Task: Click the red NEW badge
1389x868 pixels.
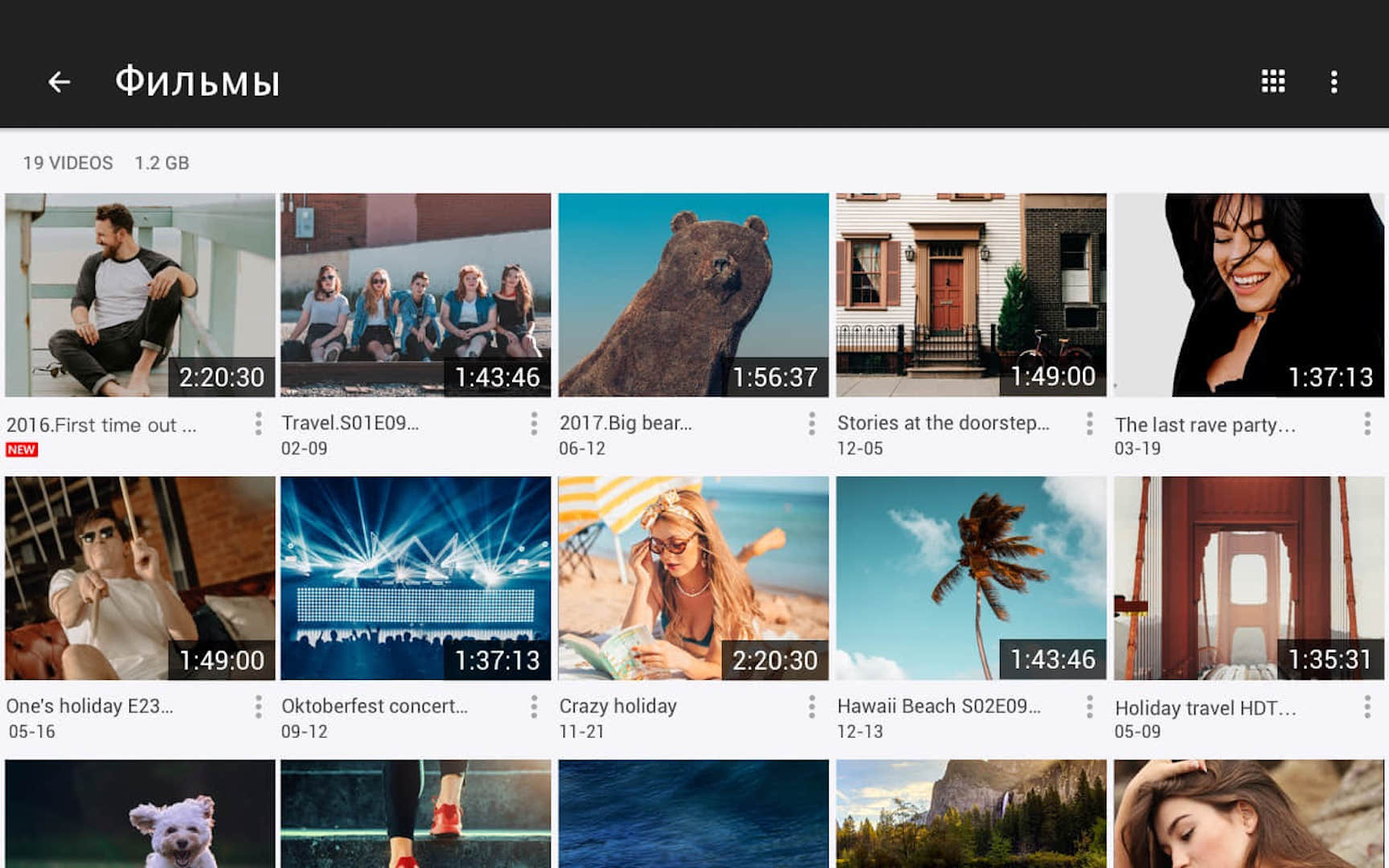Action: [22, 449]
